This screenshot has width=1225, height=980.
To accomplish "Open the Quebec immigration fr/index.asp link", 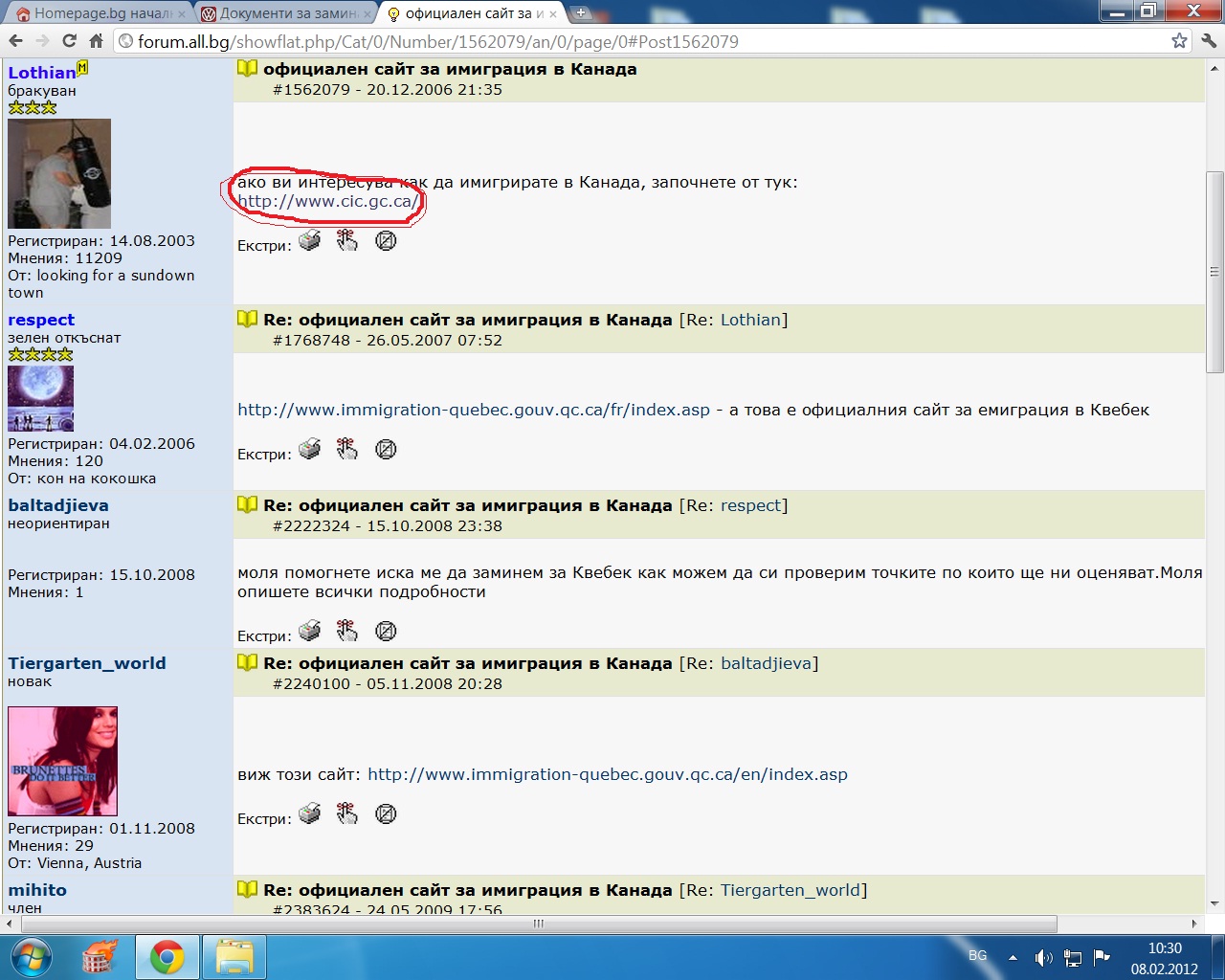I will [x=474, y=410].
